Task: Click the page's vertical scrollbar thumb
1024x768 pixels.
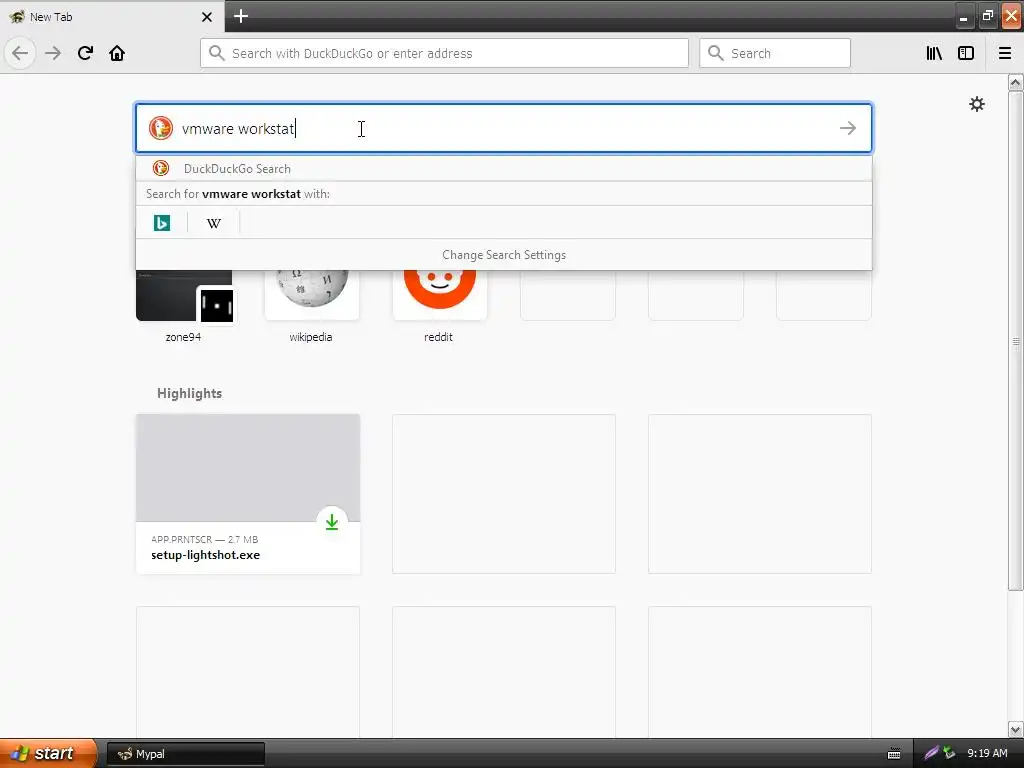Action: [x=1016, y=341]
